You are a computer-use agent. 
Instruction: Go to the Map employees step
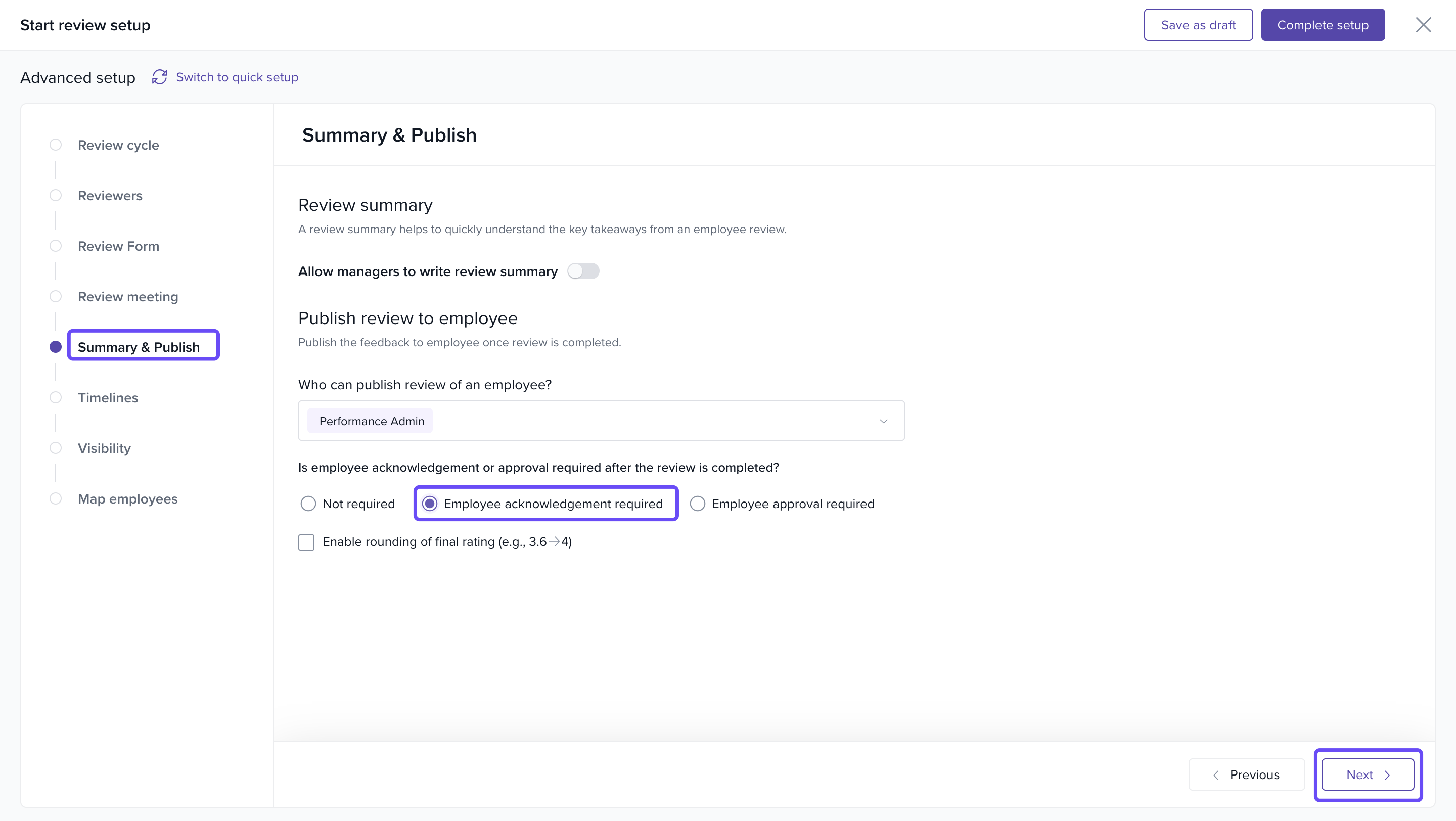pyautogui.click(x=127, y=499)
